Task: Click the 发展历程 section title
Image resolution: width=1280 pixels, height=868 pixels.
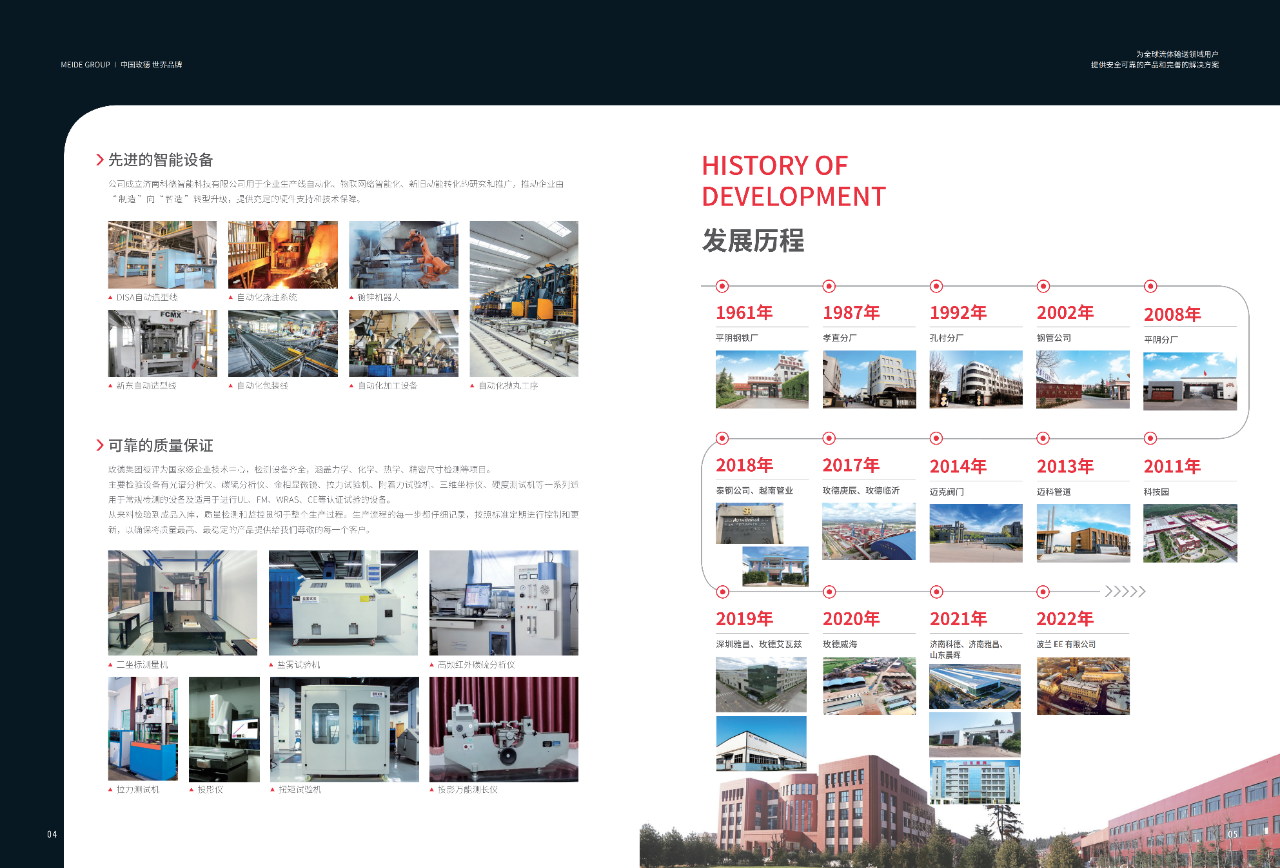Action: (752, 240)
